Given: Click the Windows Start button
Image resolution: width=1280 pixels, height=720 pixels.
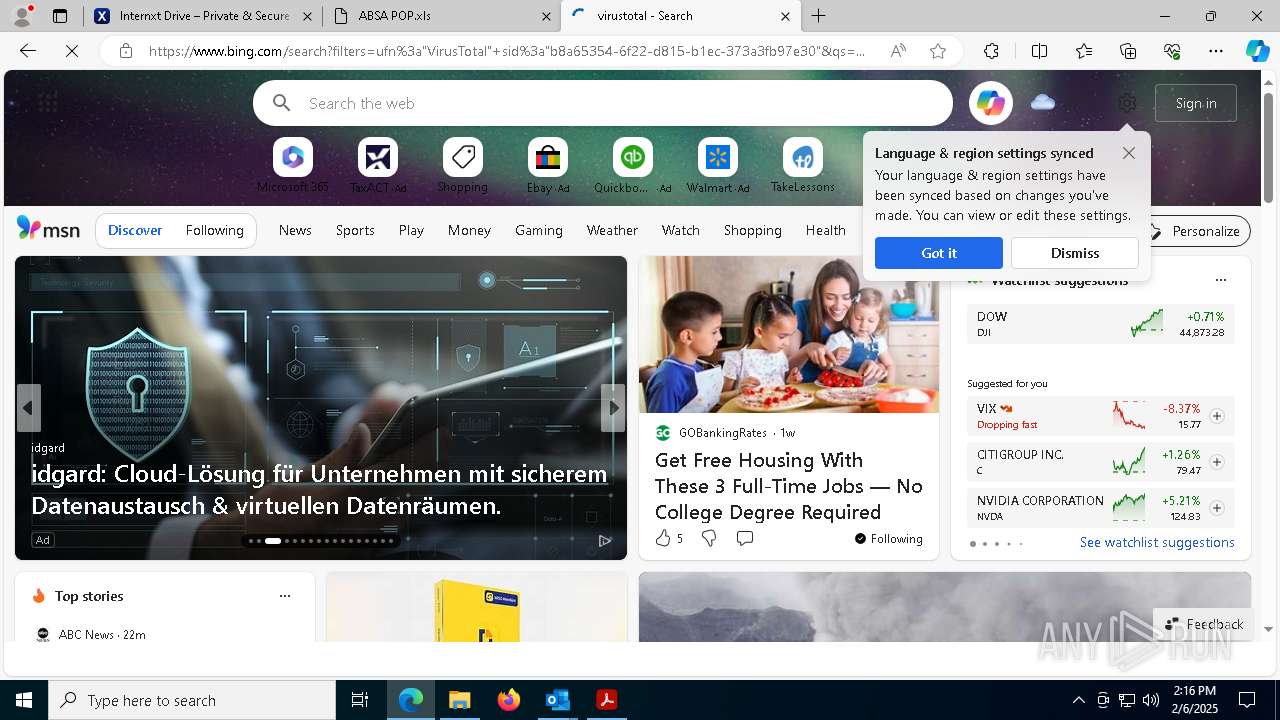Looking at the screenshot, I should click(x=24, y=700).
